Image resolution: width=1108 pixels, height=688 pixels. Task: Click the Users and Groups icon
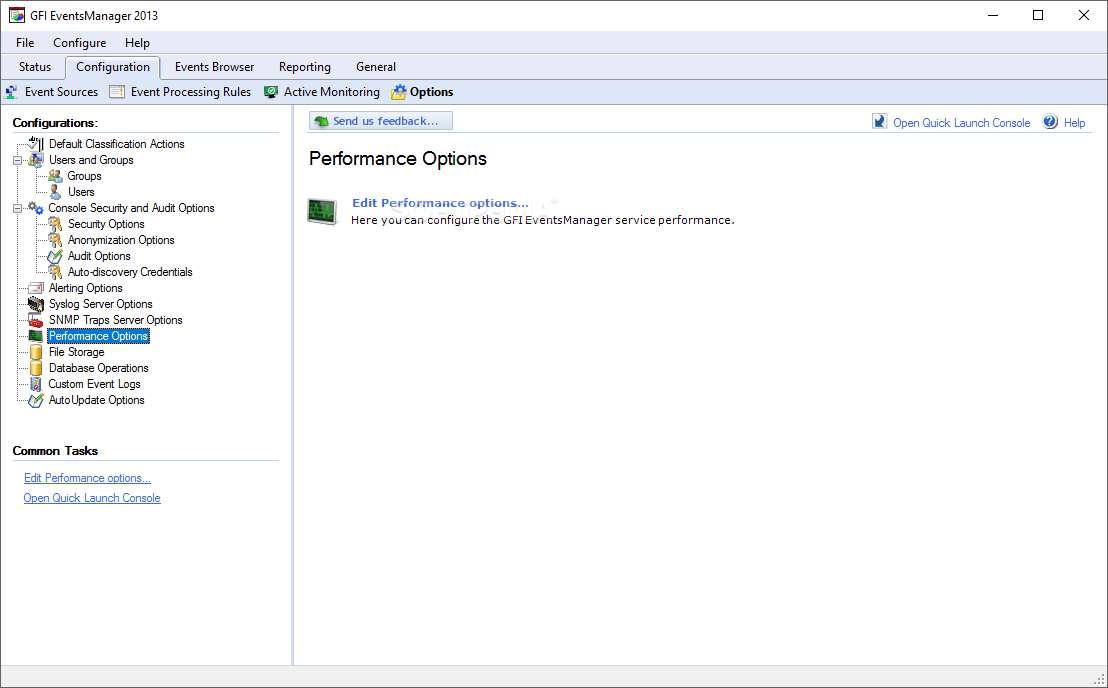click(x=35, y=160)
